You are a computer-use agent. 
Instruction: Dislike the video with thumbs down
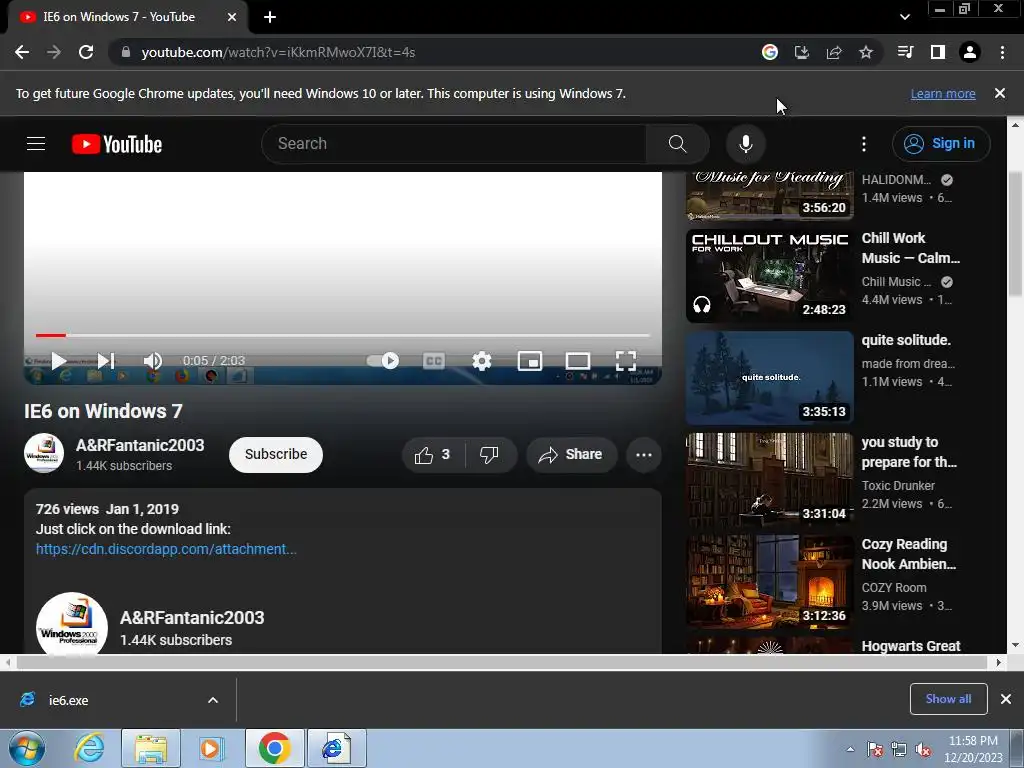(x=489, y=455)
